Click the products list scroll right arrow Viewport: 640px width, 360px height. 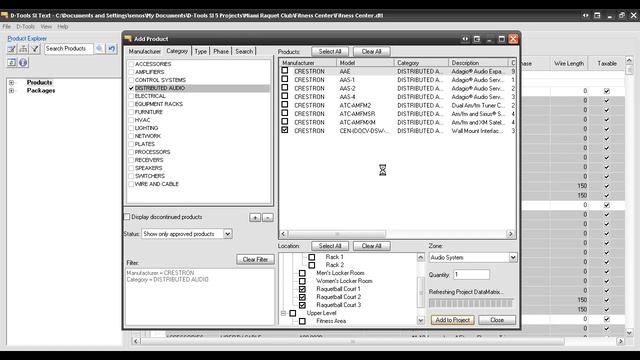click(511, 234)
